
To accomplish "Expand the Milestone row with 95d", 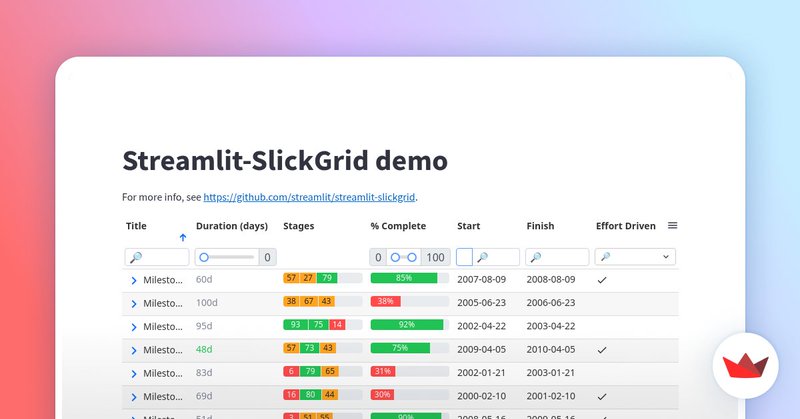I will click(134, 327).
